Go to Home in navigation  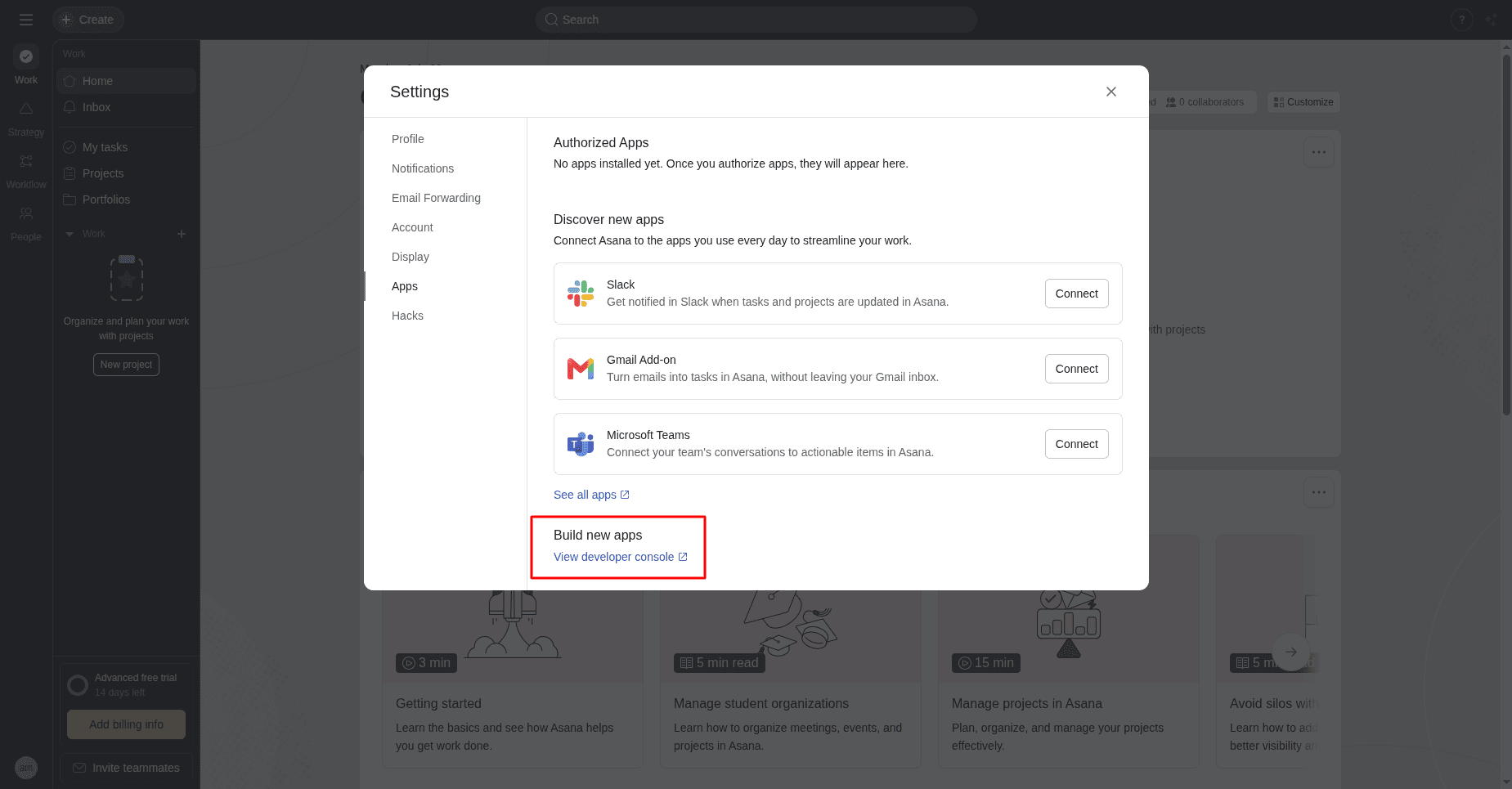(127, 81)
